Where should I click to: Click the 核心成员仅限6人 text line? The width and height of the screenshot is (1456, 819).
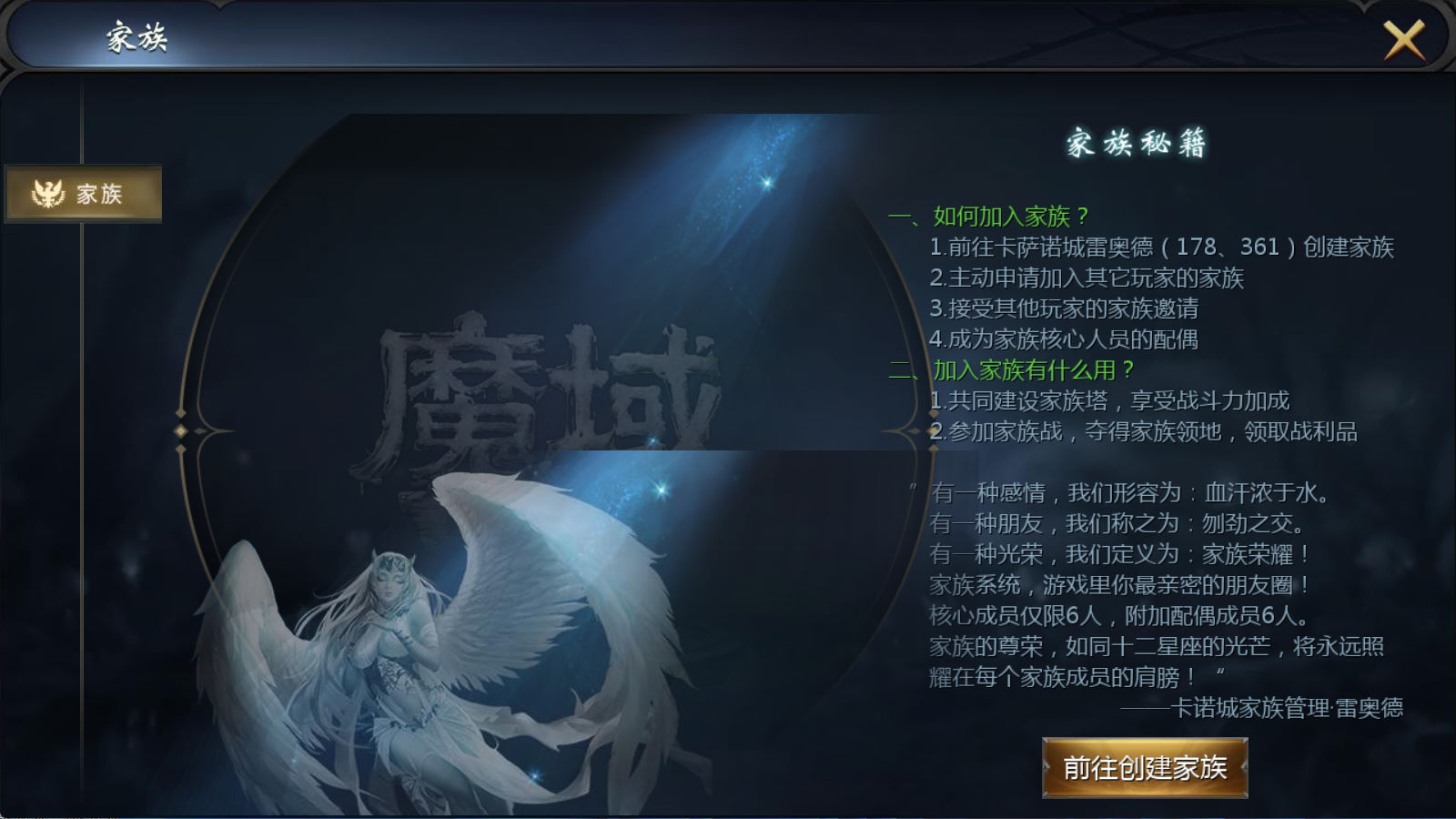tap(1120, 616)
